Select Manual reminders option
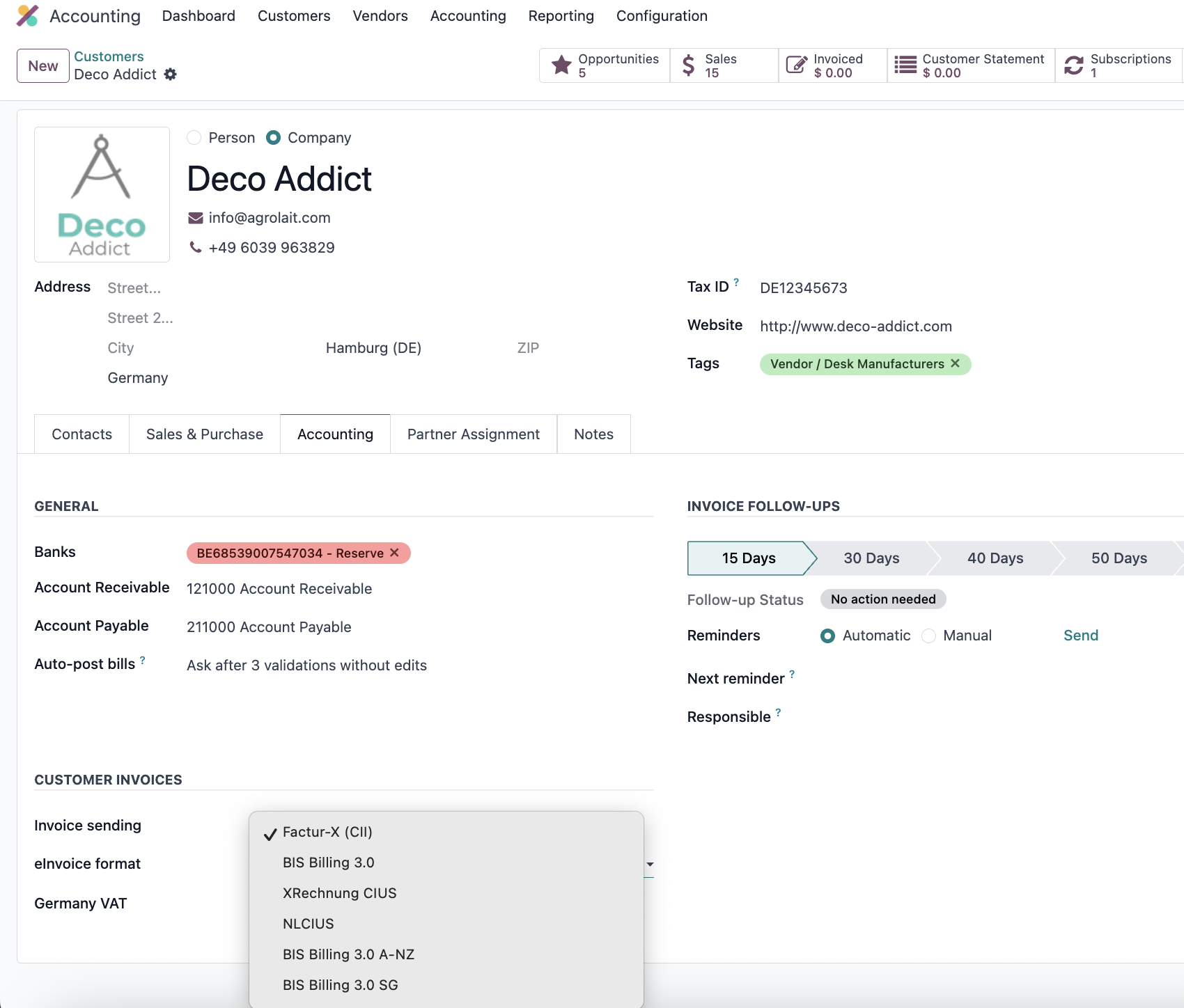 click(x=928, y=636)
